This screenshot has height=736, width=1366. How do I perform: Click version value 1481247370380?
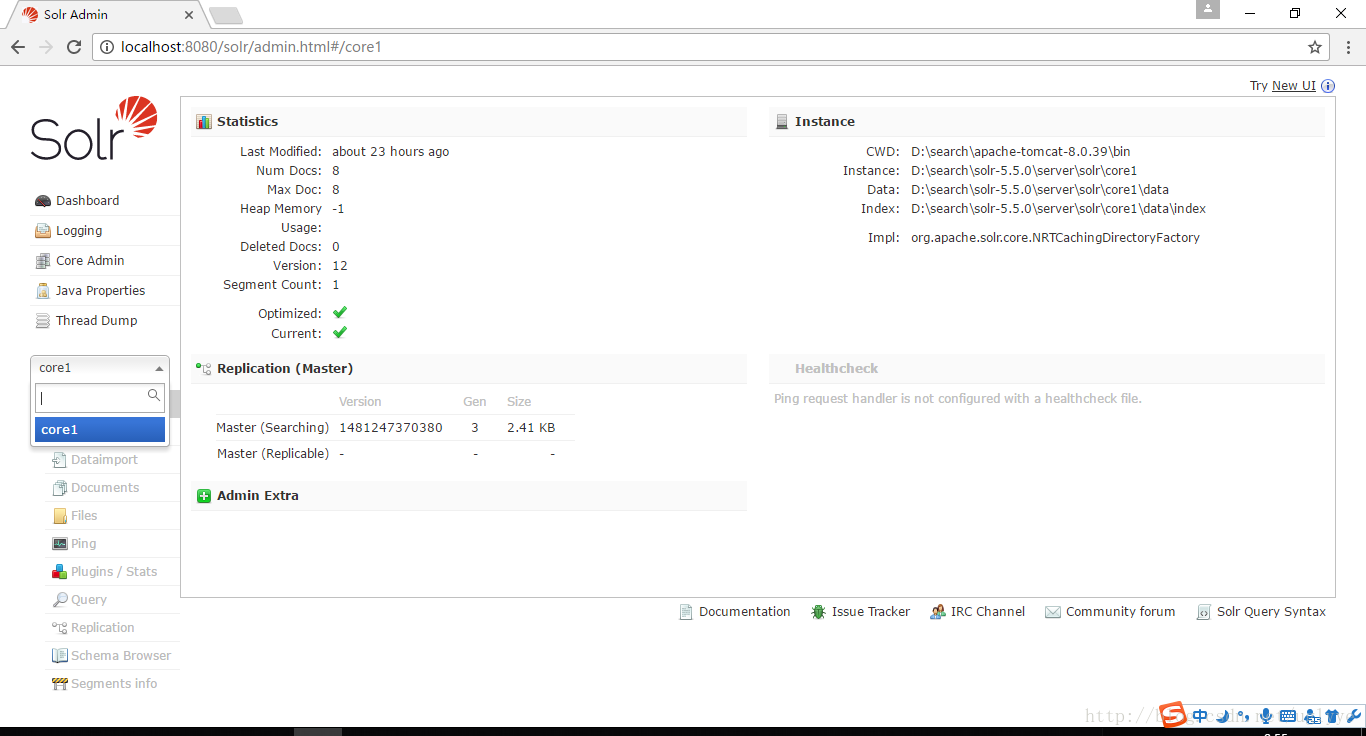tap(391, 428)
